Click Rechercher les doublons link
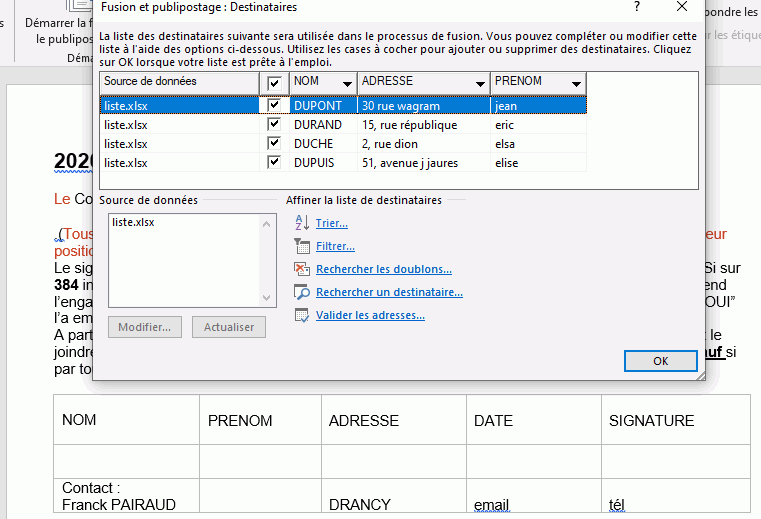The width and height of the screenshot is (761, 519). click(383, 269)
